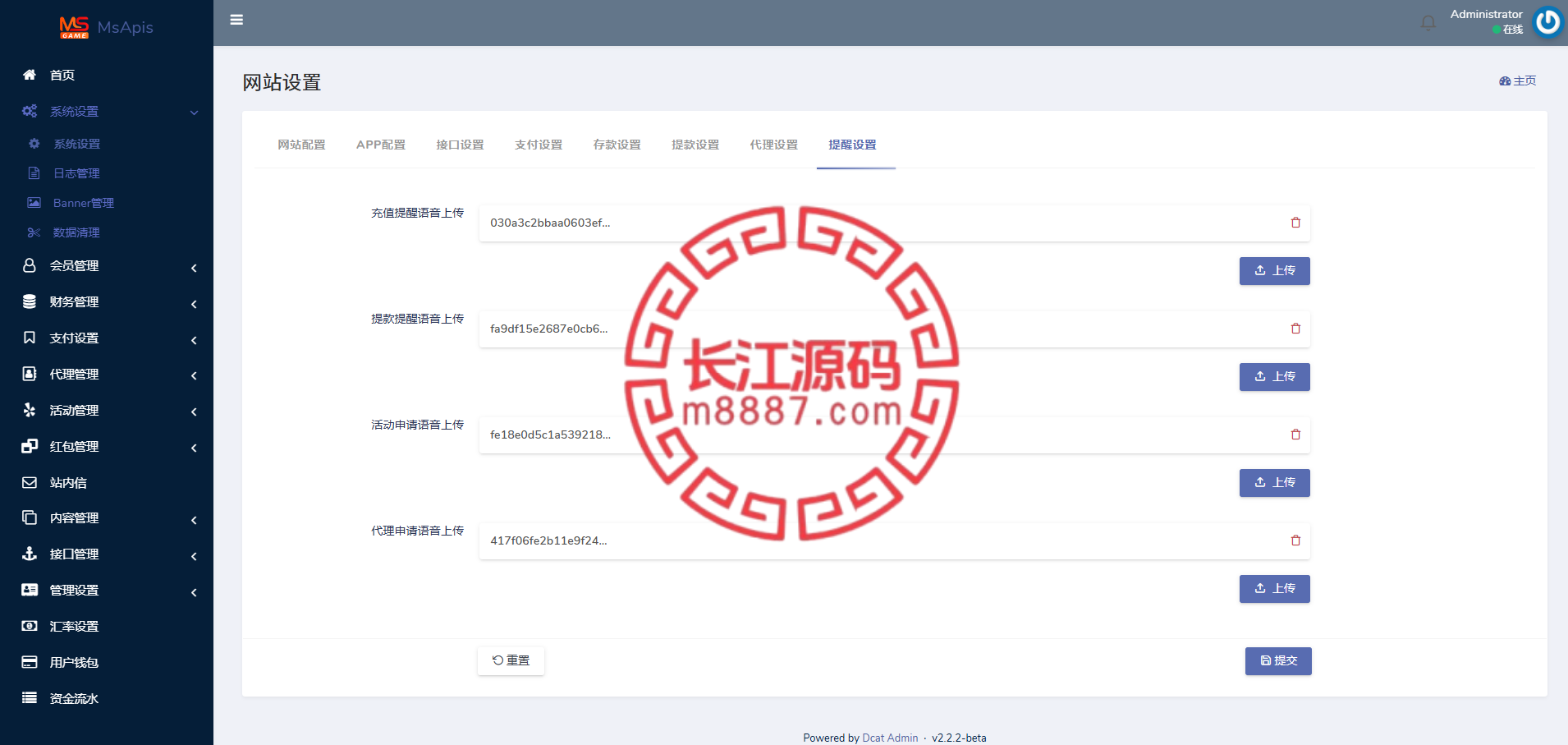Screen dimensions: 1568x745
Task: Delete the 提款提醒语音 file with trash icon
Action: [1295, 329]
